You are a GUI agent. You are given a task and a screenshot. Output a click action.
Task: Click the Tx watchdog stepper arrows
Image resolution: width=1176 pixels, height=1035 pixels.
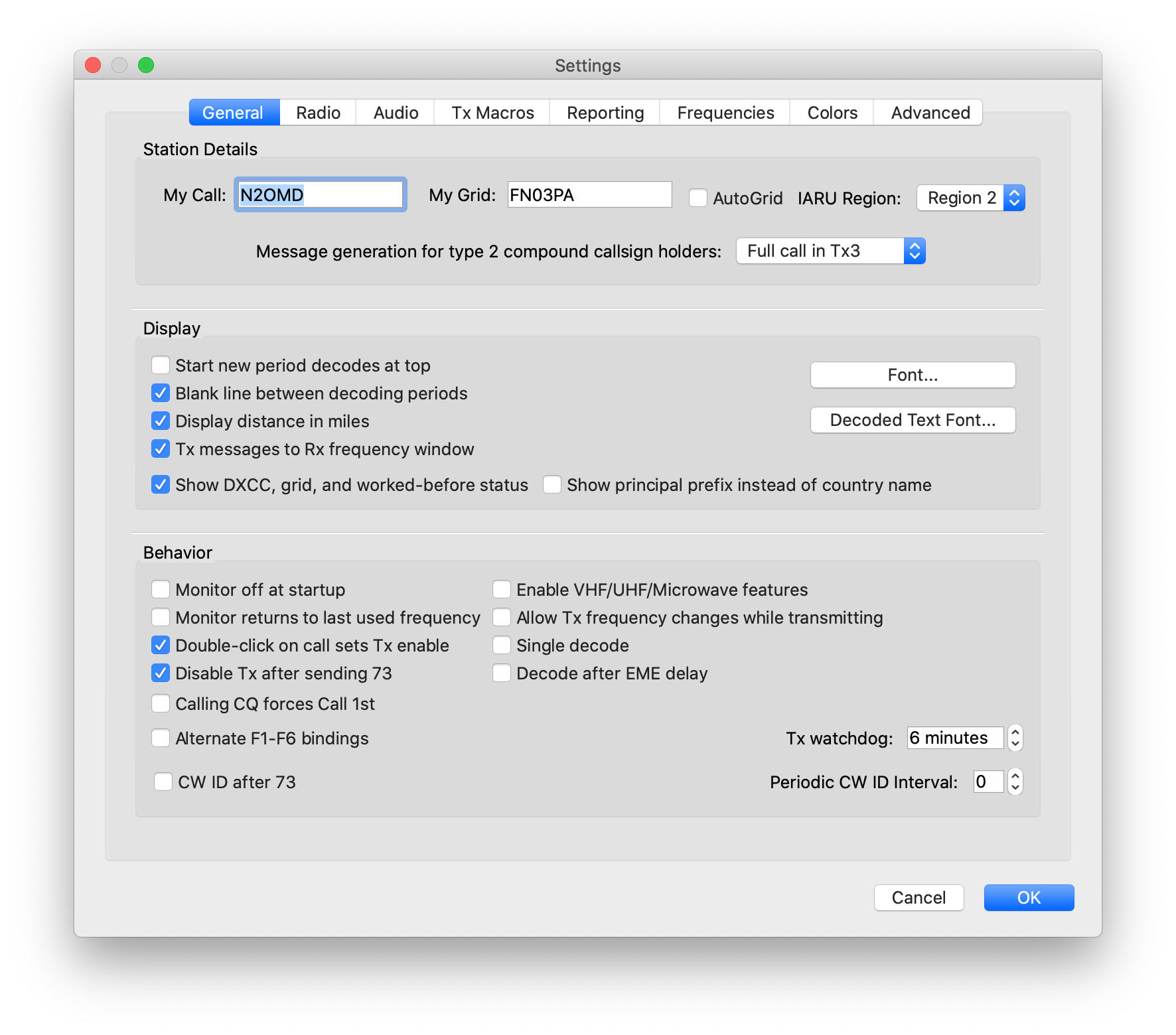1015,738
